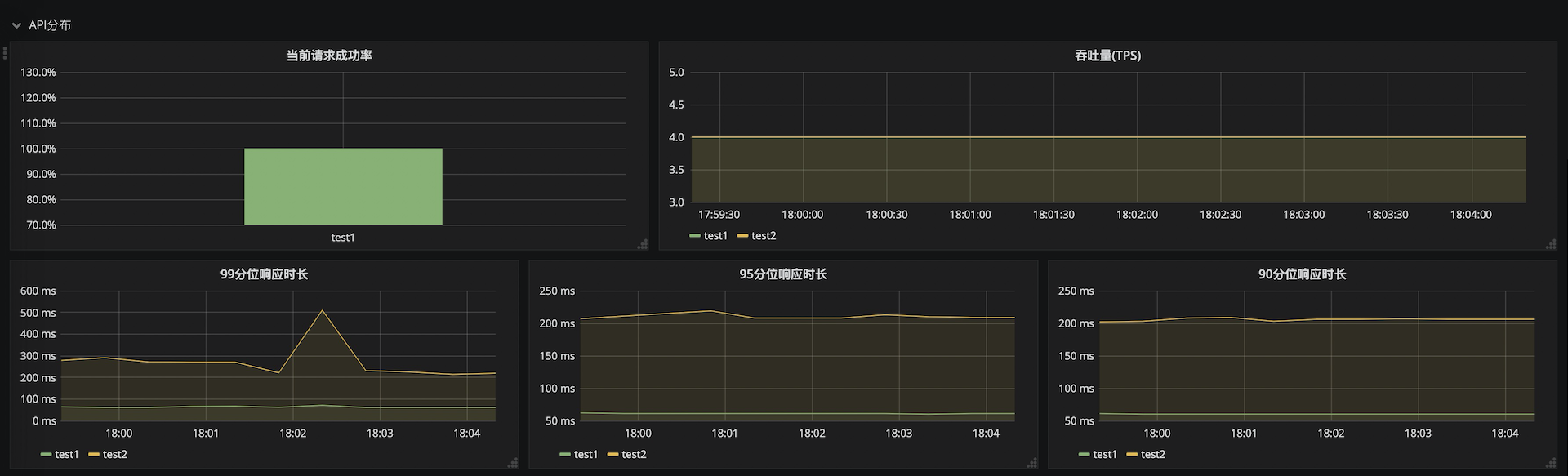
Task: Collapse the API分布 row chevron
Action: click(16, 26)
